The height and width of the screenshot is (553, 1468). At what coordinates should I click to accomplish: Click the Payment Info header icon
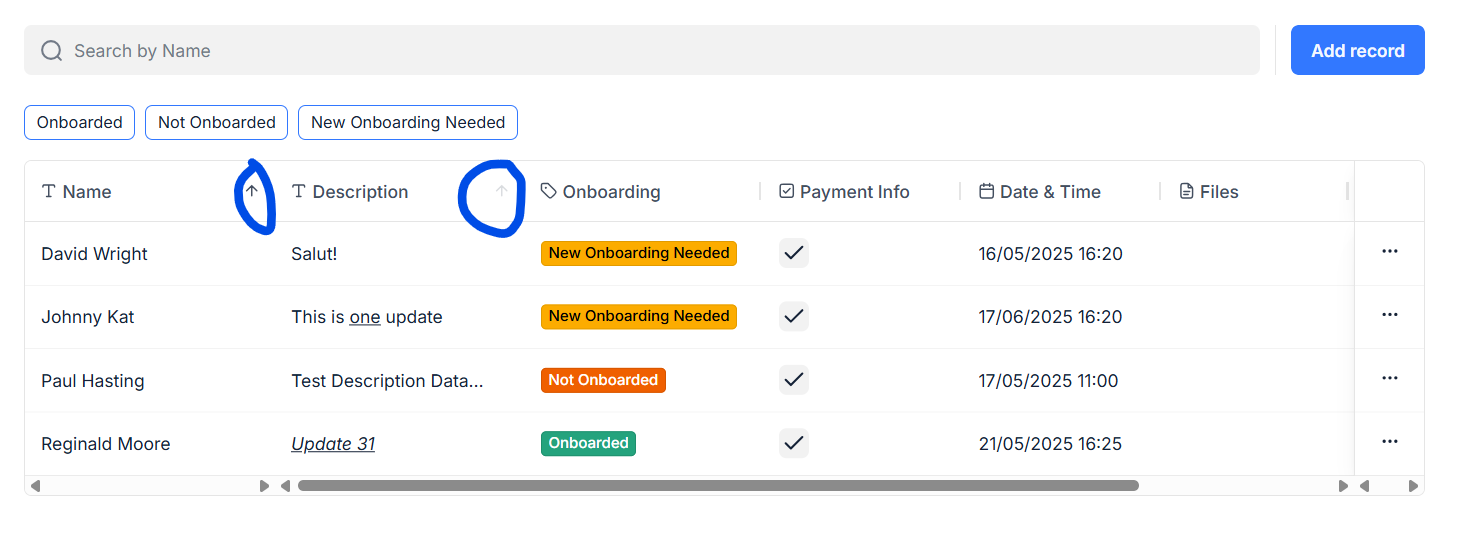786,191
